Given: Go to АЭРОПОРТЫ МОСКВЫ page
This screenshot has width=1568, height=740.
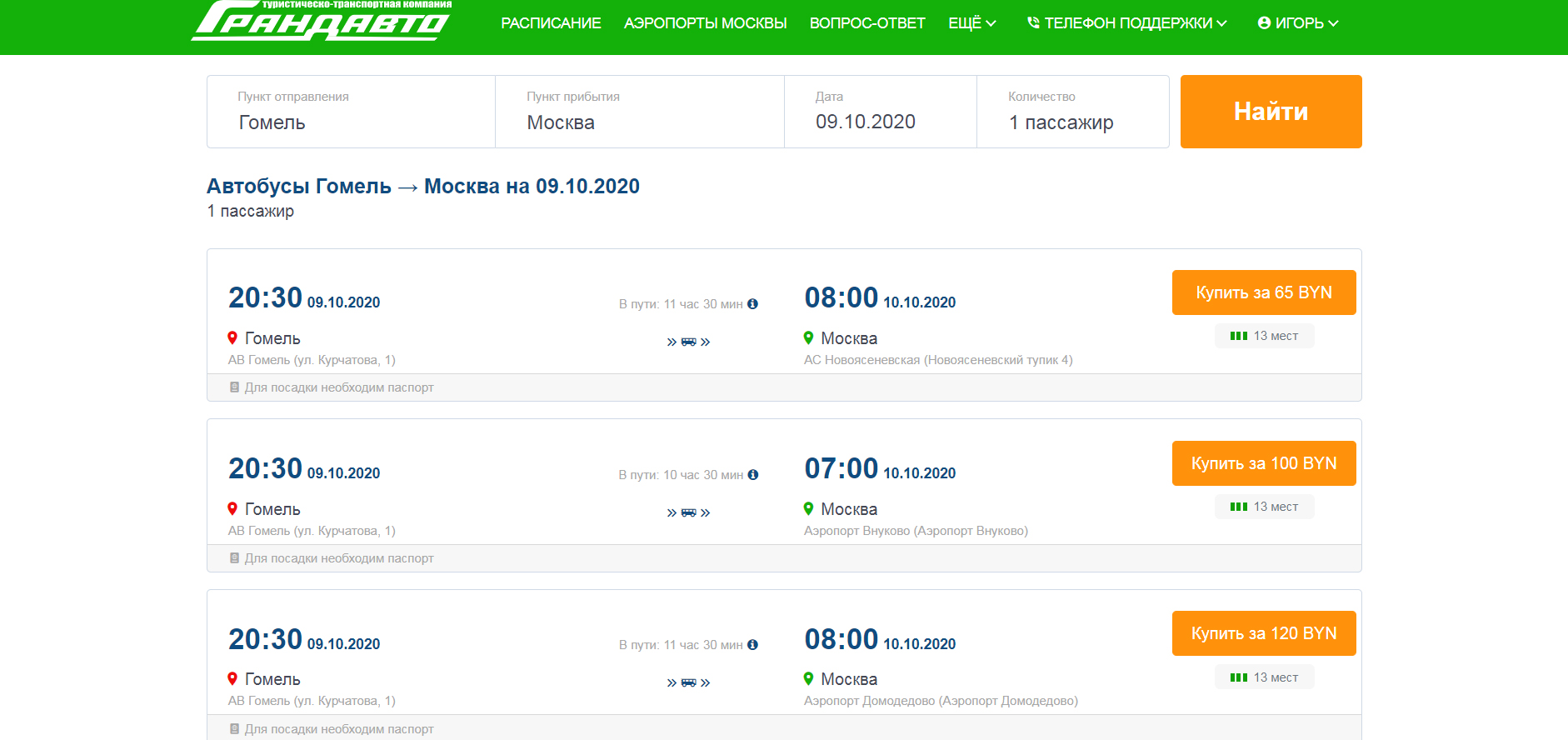Looking at the screenshot, I should [x=705, y=23].
